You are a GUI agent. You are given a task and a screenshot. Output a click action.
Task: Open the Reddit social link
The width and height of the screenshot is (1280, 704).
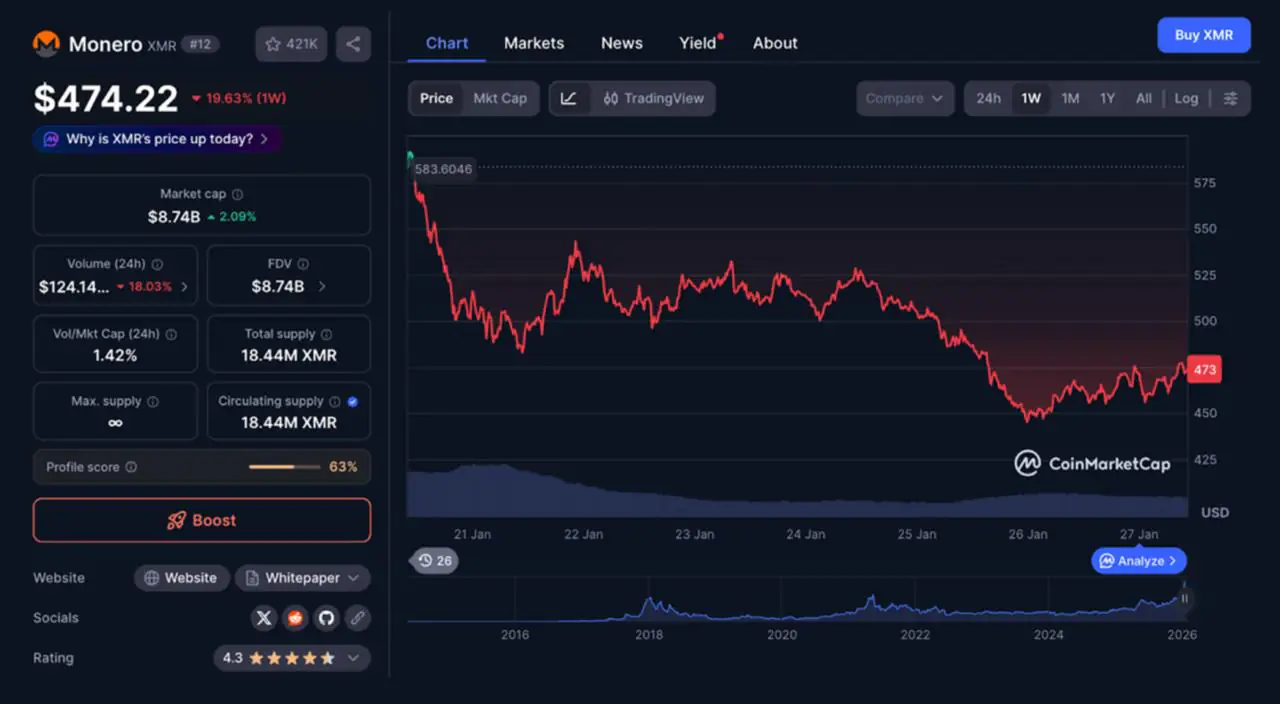point(295,618)
